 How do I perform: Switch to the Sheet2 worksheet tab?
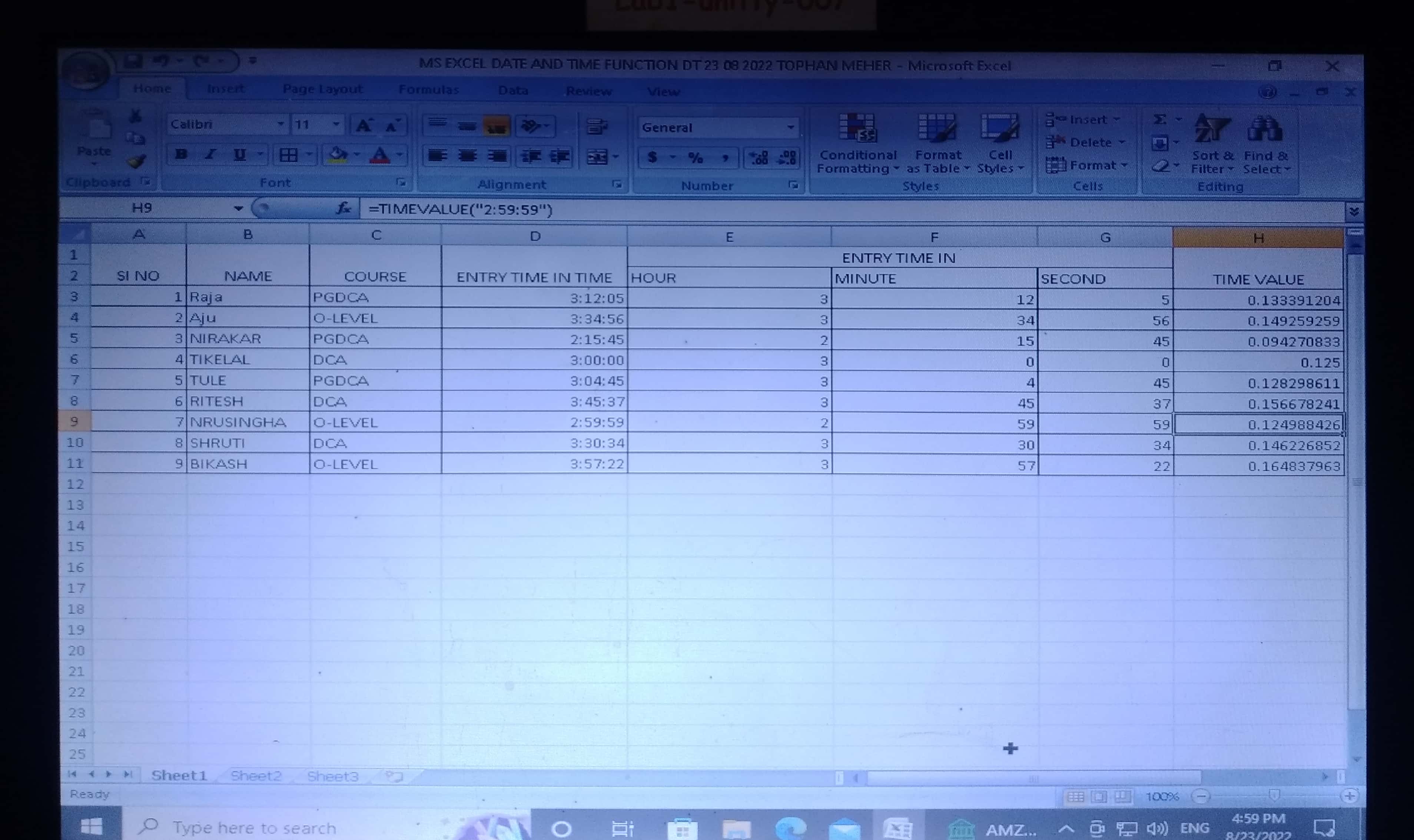(x=256, y=776)
